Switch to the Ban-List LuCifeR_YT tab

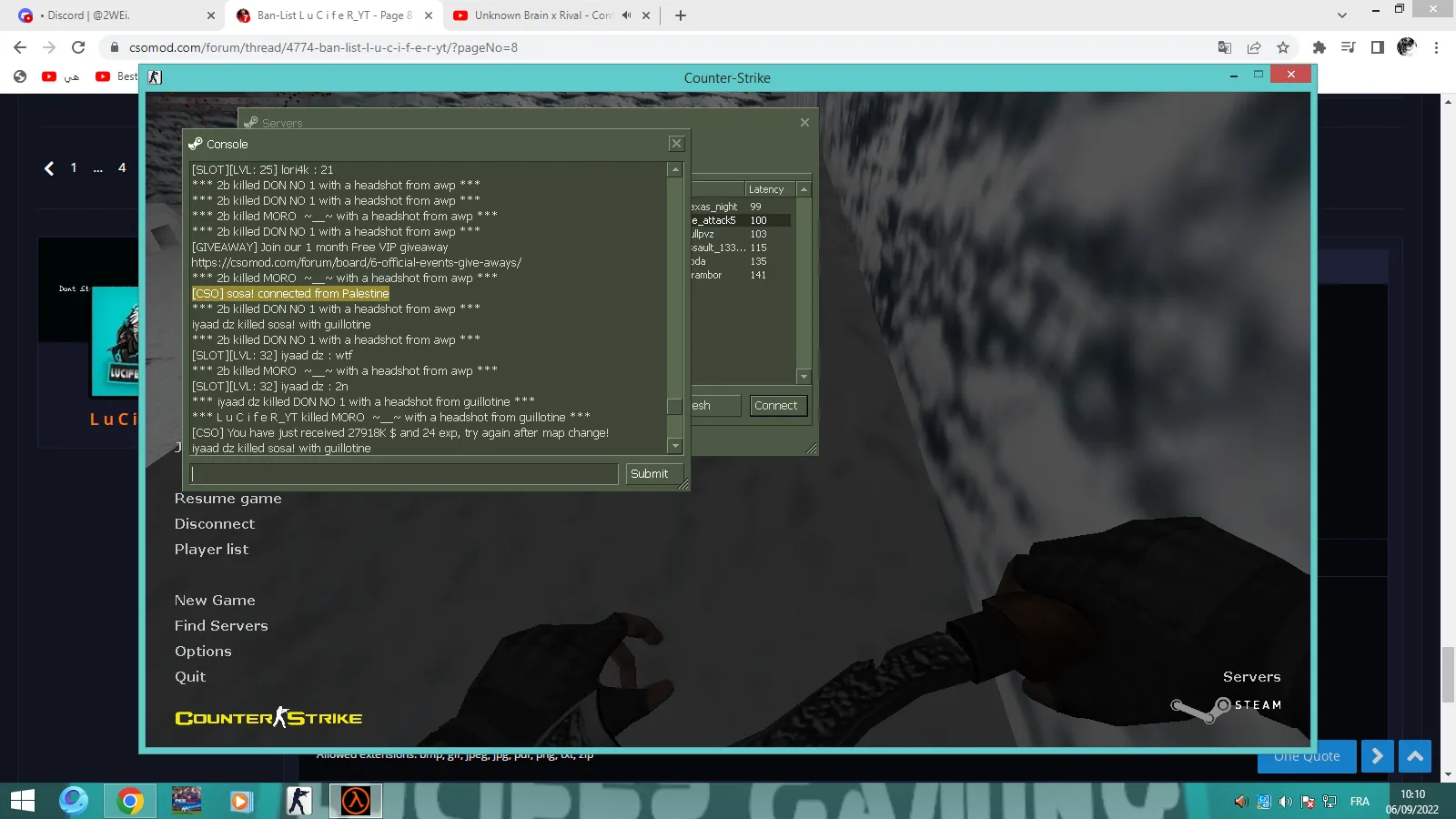(x=332, y=15)
